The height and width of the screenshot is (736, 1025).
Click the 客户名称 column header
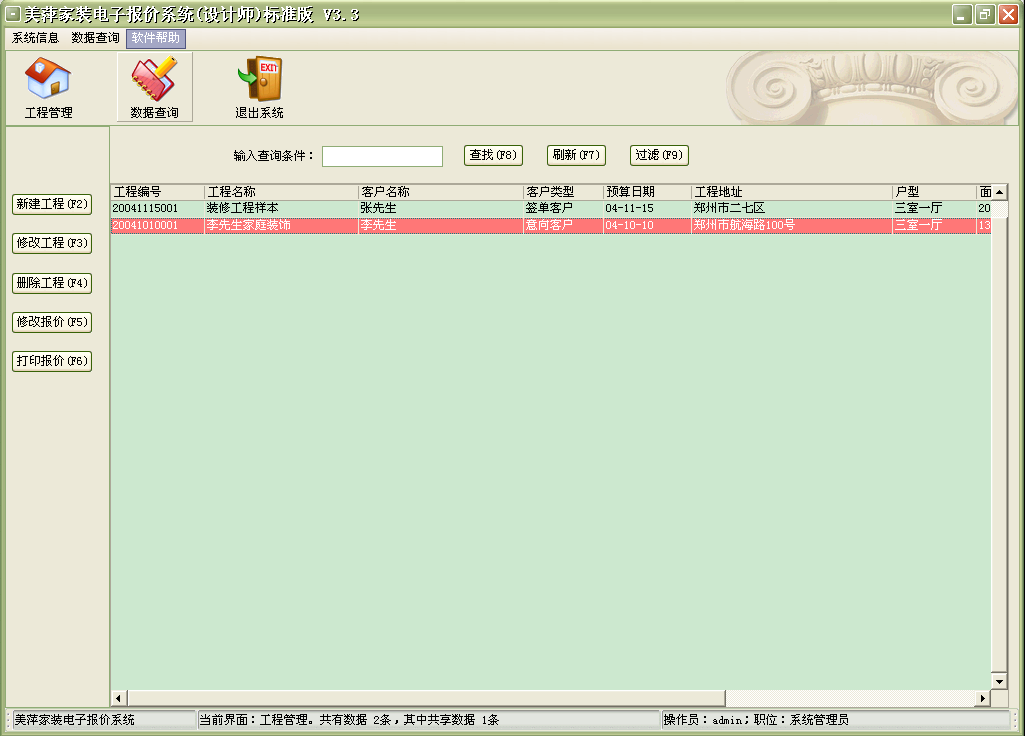click(x=441, y=192)
